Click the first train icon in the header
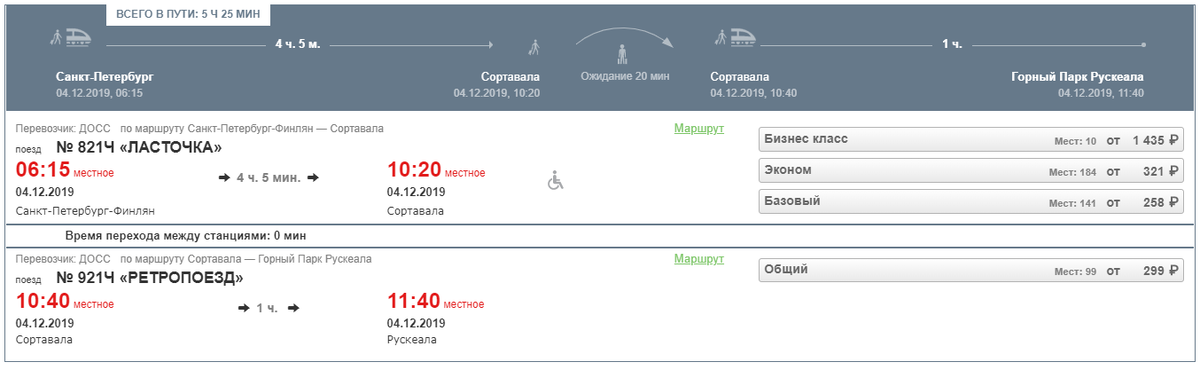Screen dimensions: 1200x370 pyautogui.click(x=73, y=38)
